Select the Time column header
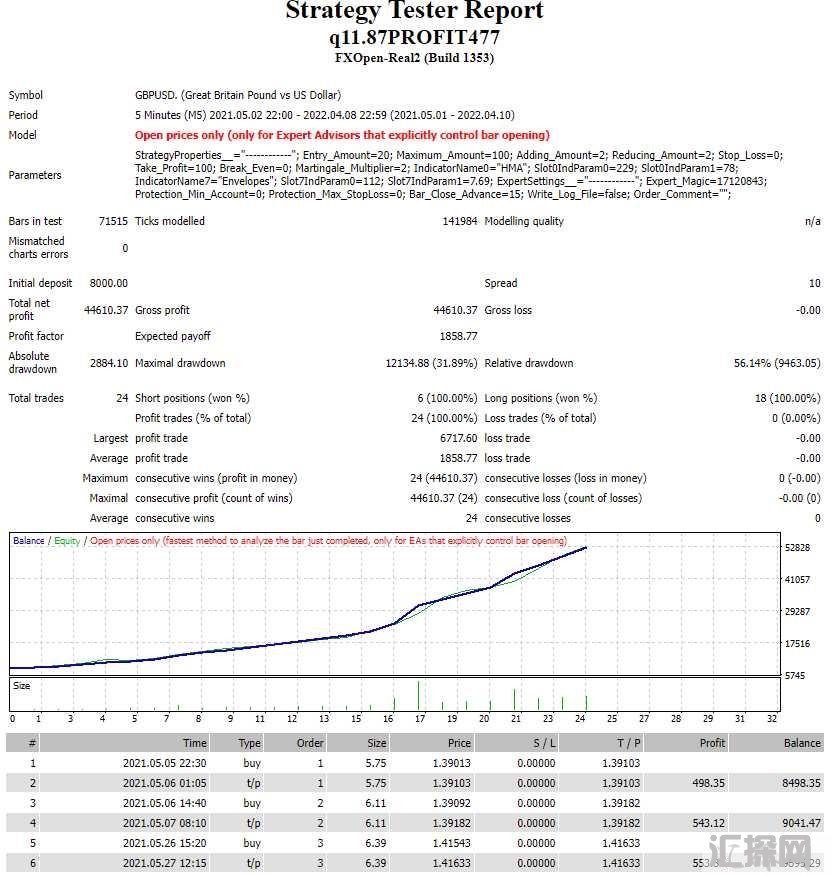 click(x=194, y=743)
